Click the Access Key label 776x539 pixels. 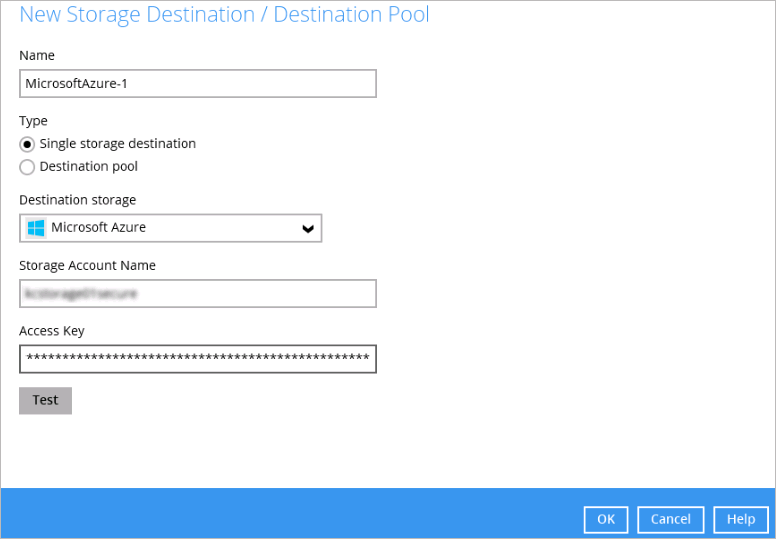click(52, 331)
